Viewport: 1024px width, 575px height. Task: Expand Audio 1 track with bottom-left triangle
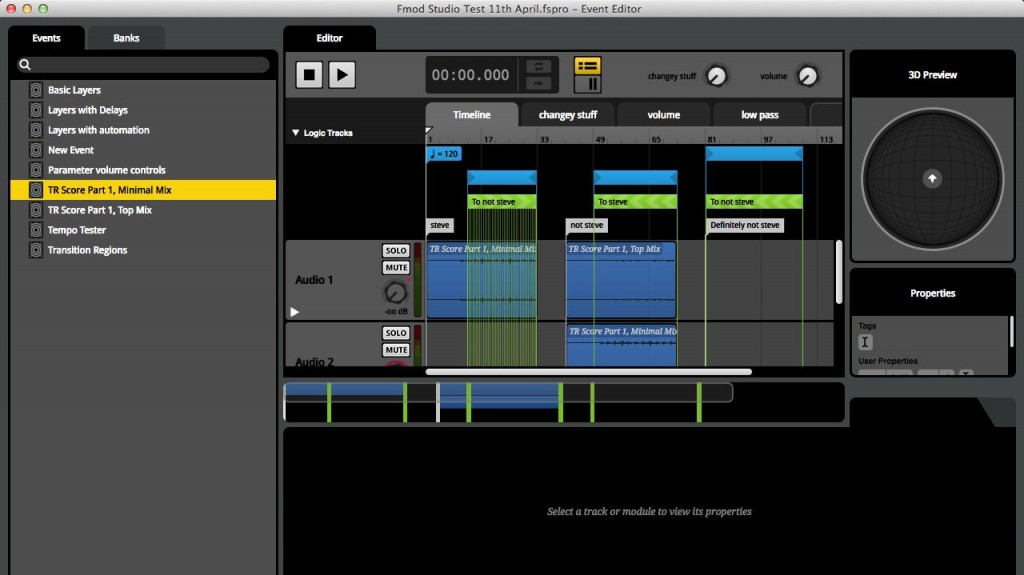pyautogui.click(x=295, y=312)
